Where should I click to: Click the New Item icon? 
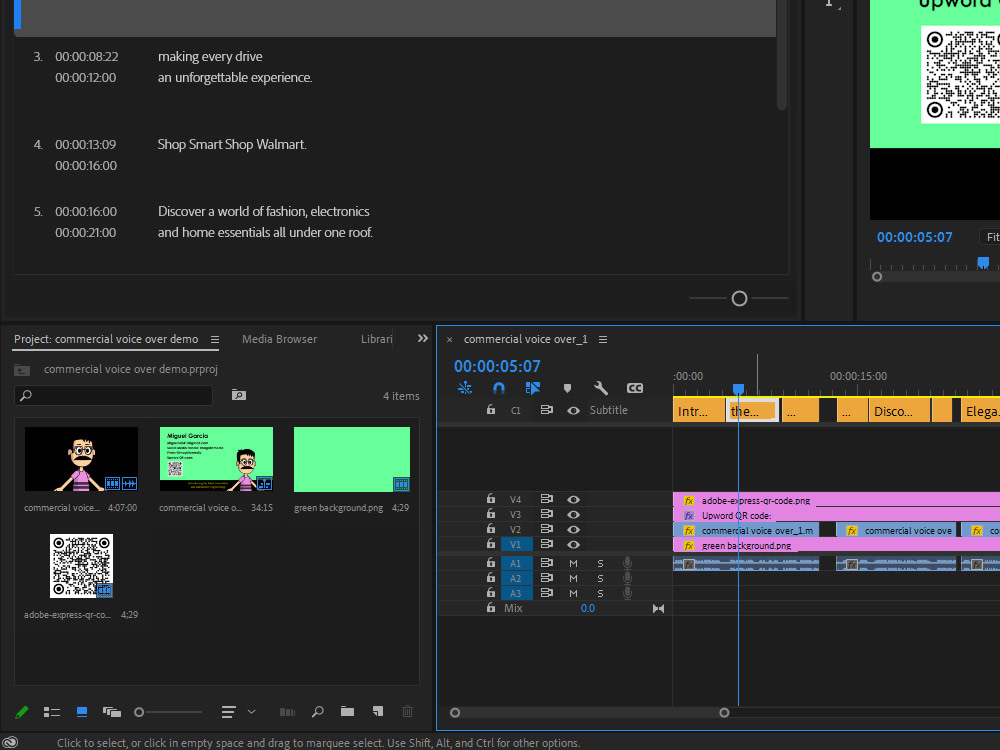pyautogui.click(x=378, y=711)
